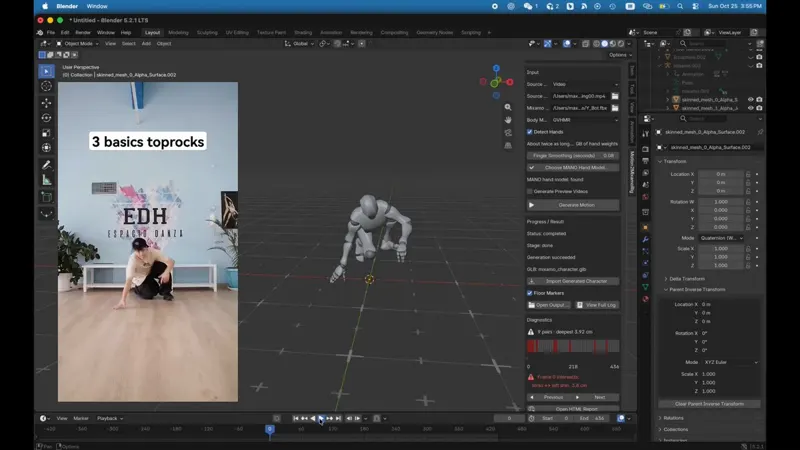800x450 pixels.
Task: Click the red diagnostics frame strip
Action: click(573, 346)
